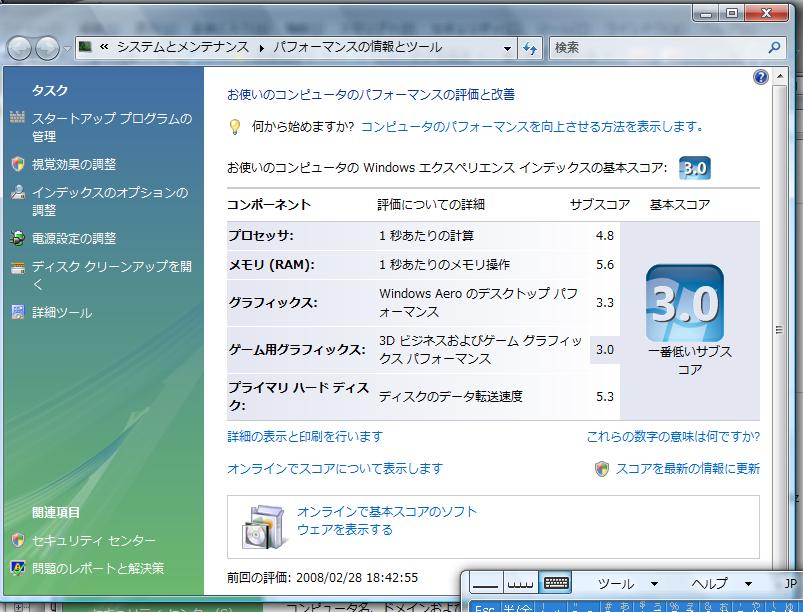The width and height of the screenshot is (803, 612).
Task: Click the Esc key on on-screen keyboard
Action: (485, 607)
